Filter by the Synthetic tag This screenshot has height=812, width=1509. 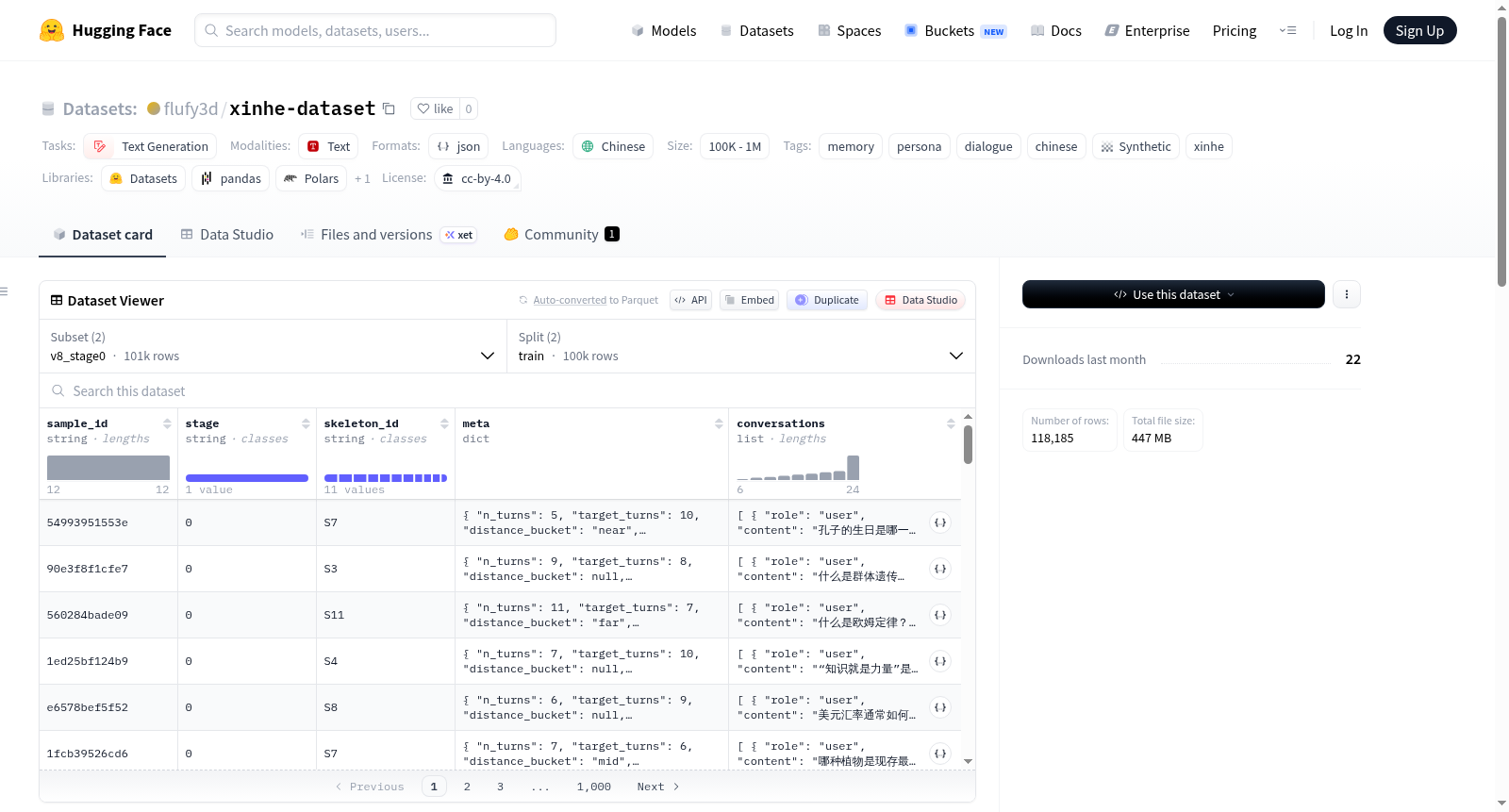point(1136,146)
